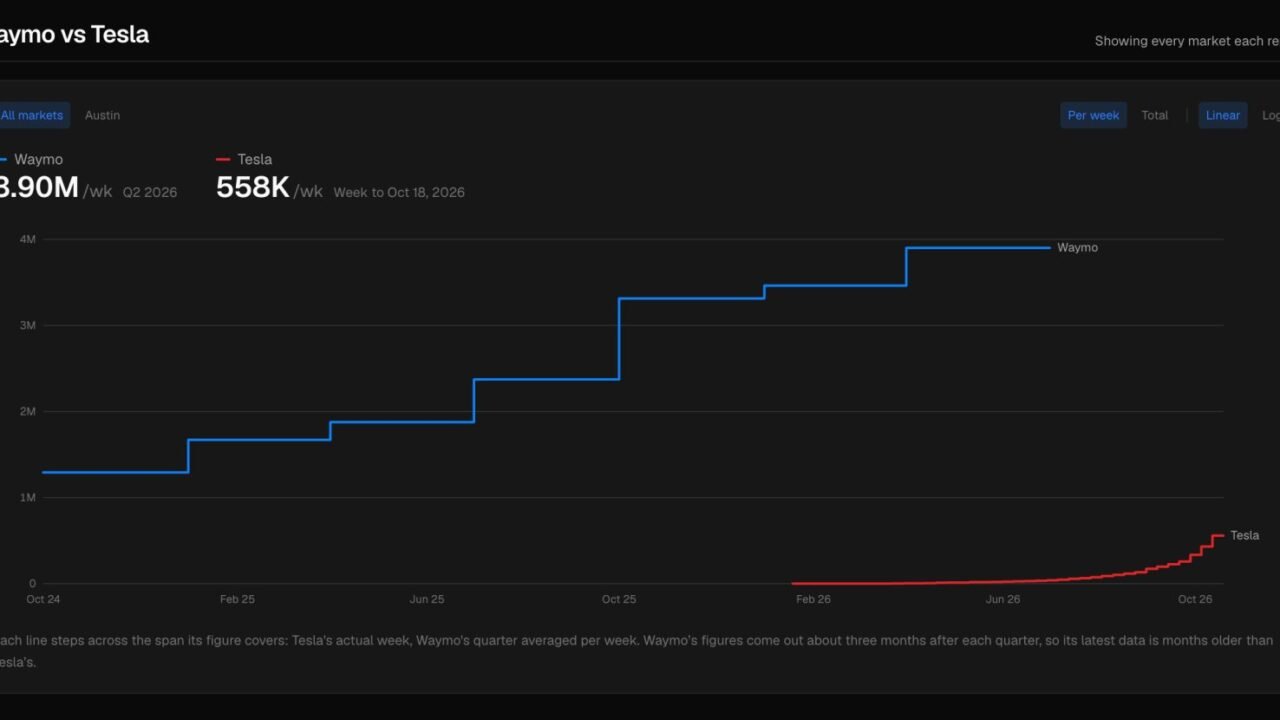Click the red Tesla legend swatch
The image size is (1280, 720).
[223, 159]
